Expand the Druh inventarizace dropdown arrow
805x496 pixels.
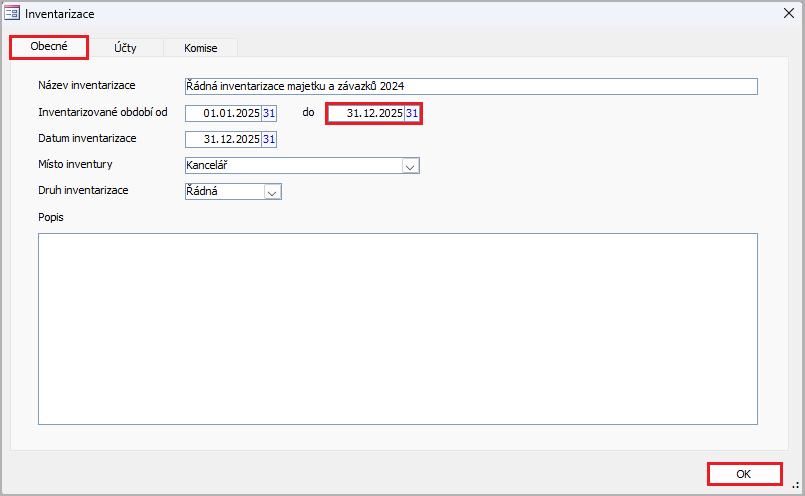point(272,191)
